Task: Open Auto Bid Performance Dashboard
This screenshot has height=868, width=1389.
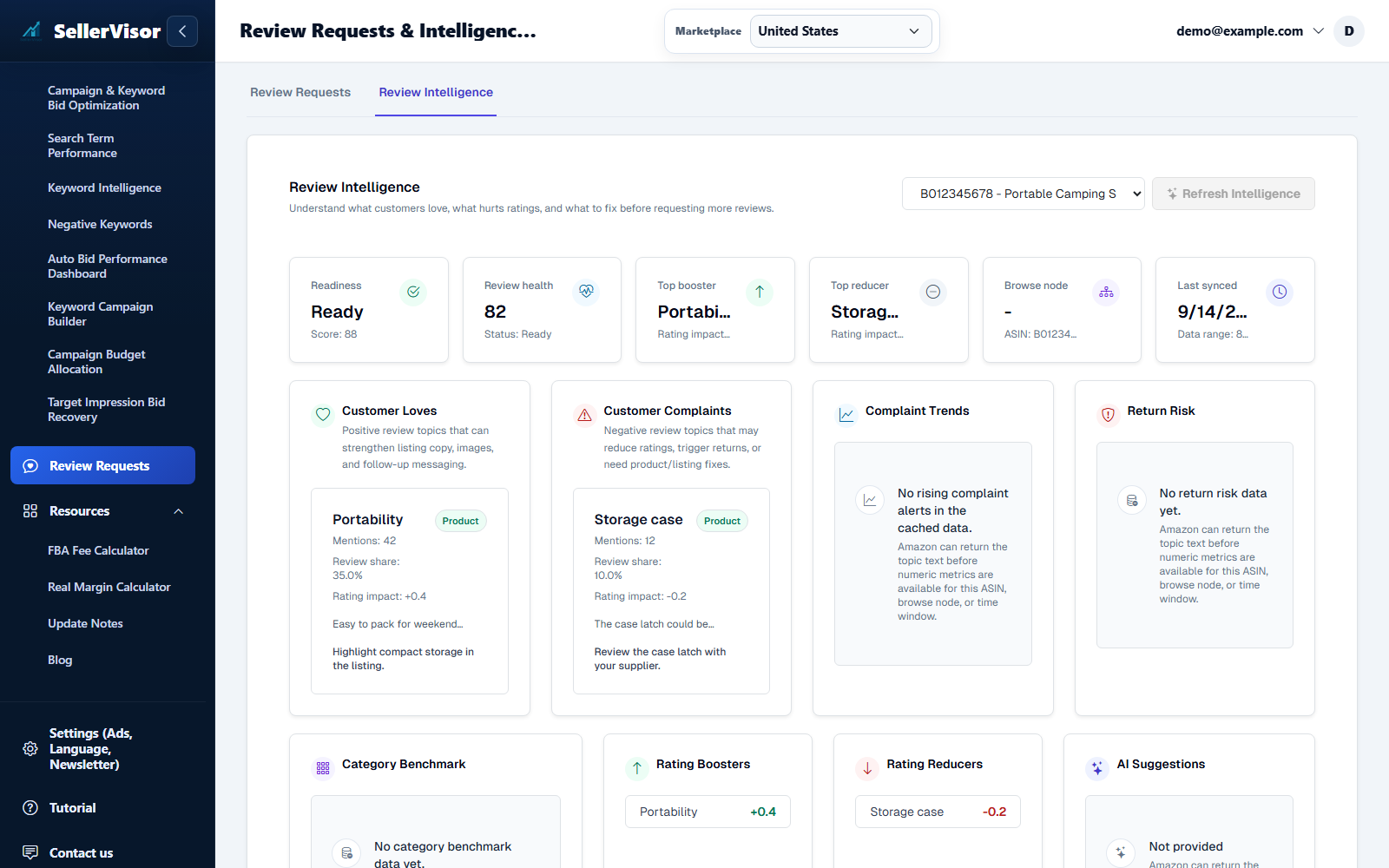Action: coord(108,266)
